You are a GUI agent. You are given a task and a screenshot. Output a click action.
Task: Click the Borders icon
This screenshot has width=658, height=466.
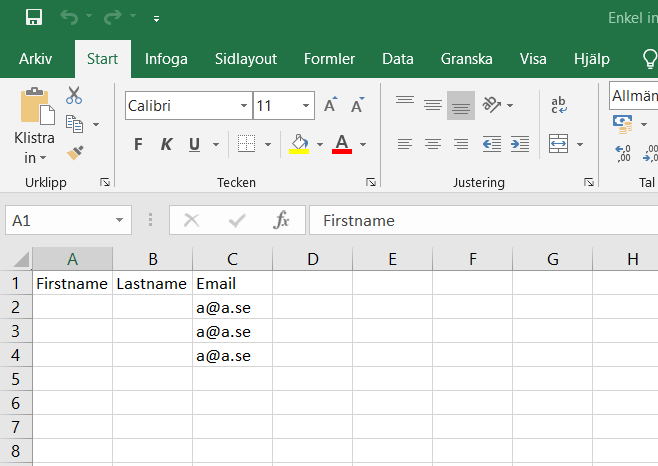[x=246, y=144]
